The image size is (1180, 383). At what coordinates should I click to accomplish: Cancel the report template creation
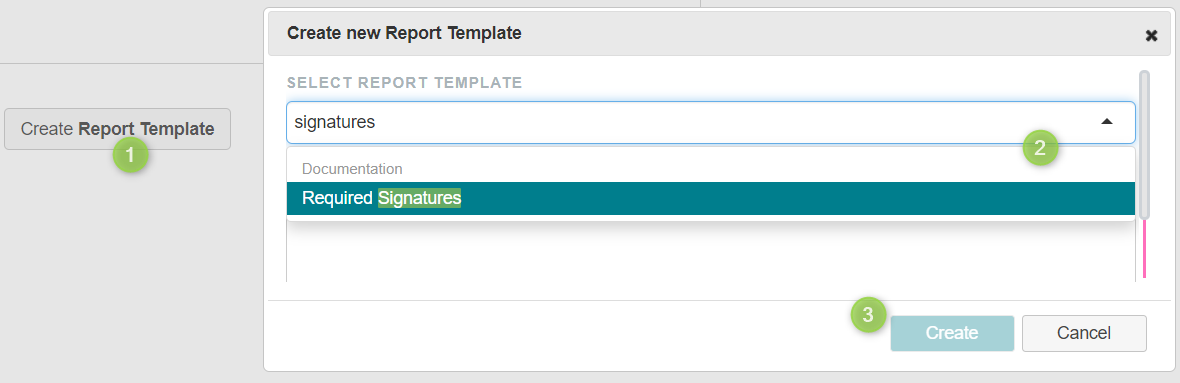pos(1084,333)
